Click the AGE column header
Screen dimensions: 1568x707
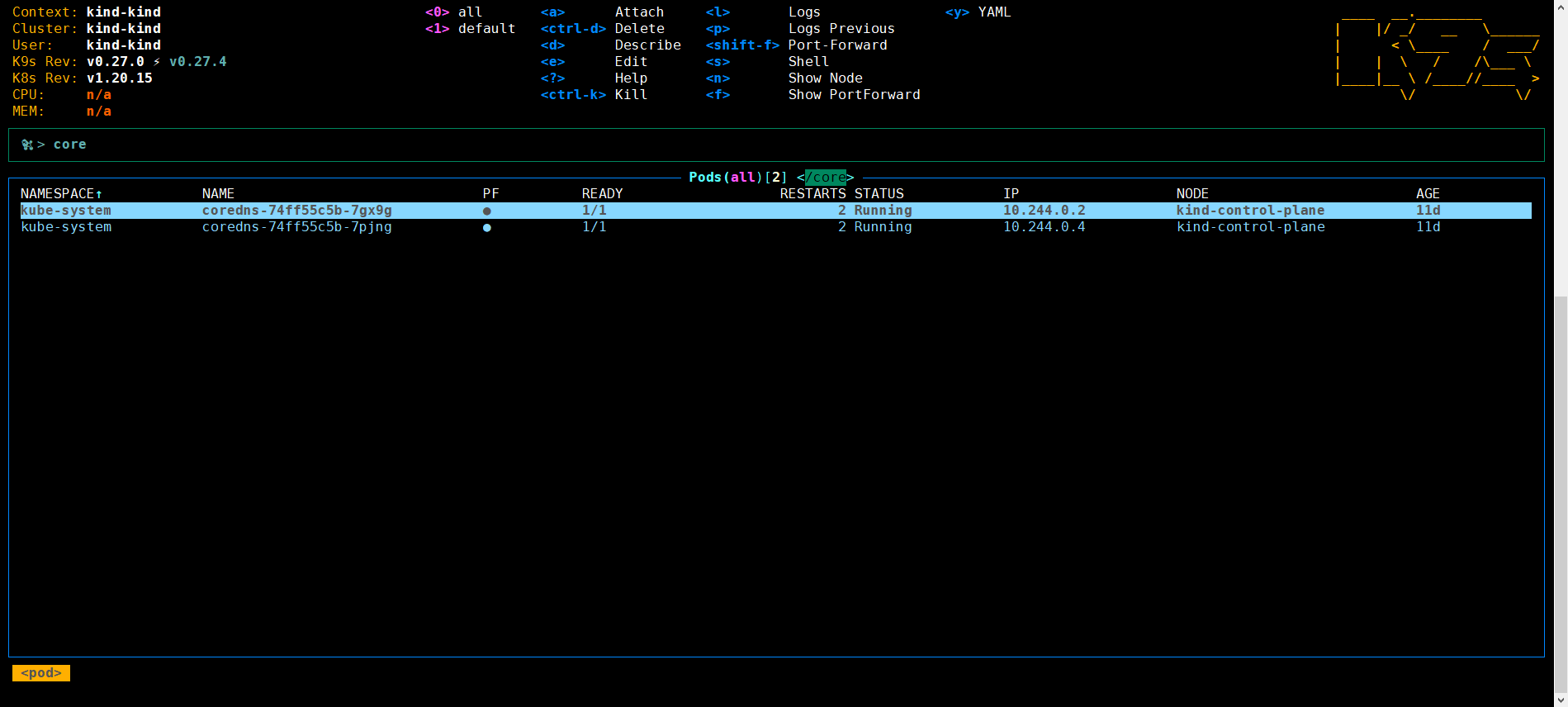[x=1428, y=194]
